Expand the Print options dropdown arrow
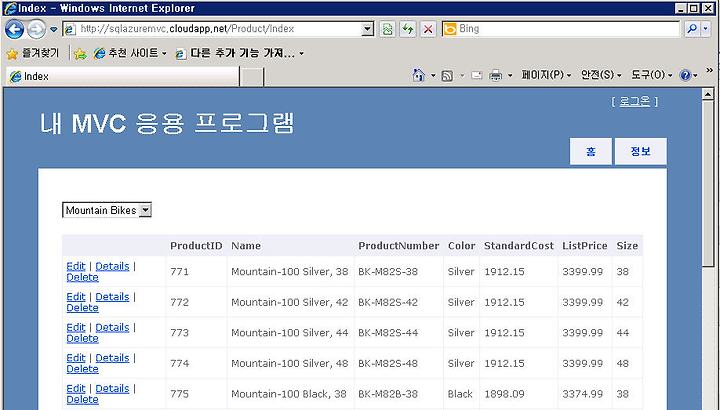The image size is (720, 410). pyautogui.click(x=510, y=75)
